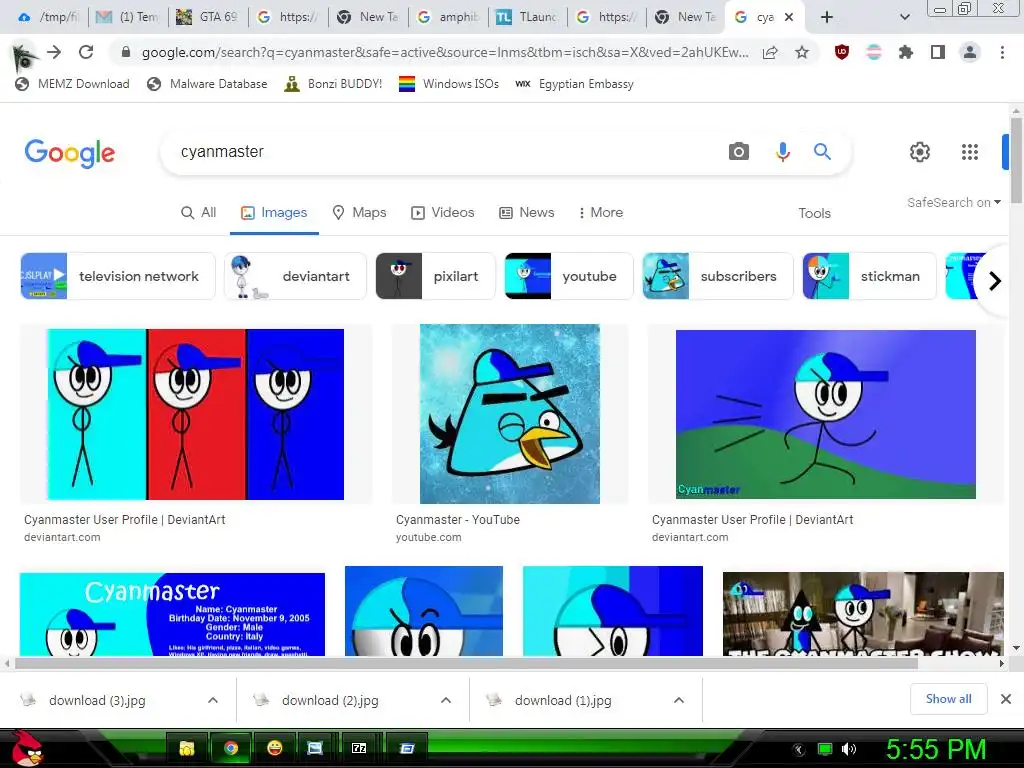The height and width of the screenshot is (768, 1024).
Task: Switch to the News tab
Action: (526, 212)
